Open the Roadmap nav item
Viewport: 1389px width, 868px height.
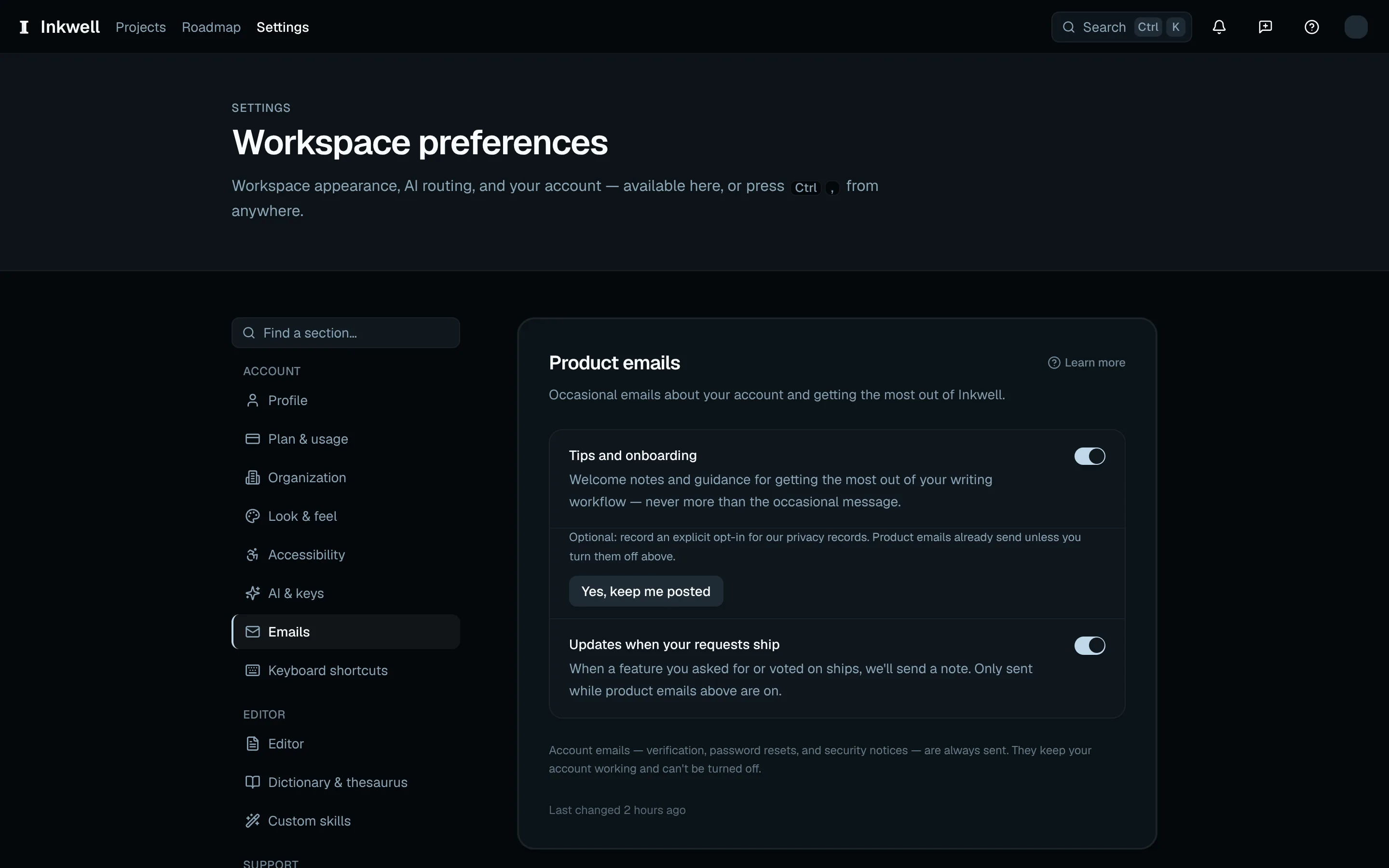(x=211, y=27)
